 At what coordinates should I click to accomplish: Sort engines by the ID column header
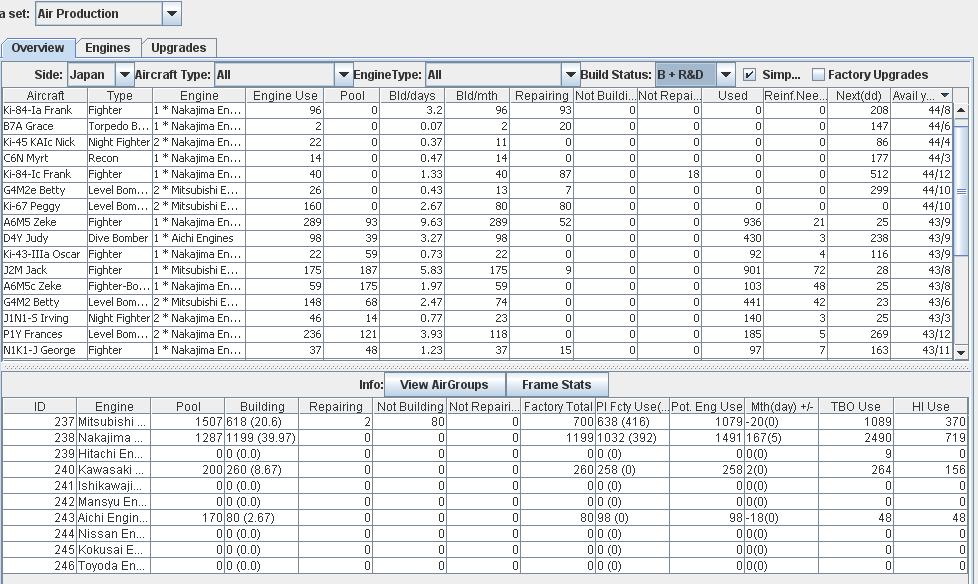(39, 407)
